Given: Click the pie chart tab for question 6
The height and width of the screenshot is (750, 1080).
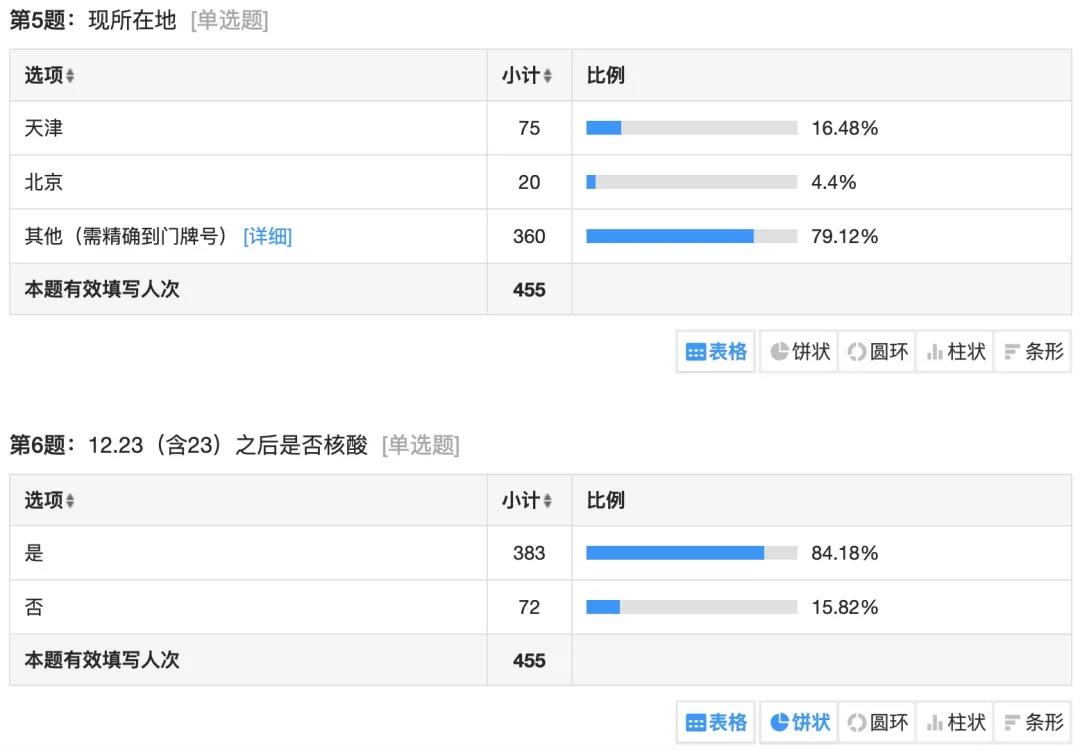Looking at the screenshot, I should [799, 722].
